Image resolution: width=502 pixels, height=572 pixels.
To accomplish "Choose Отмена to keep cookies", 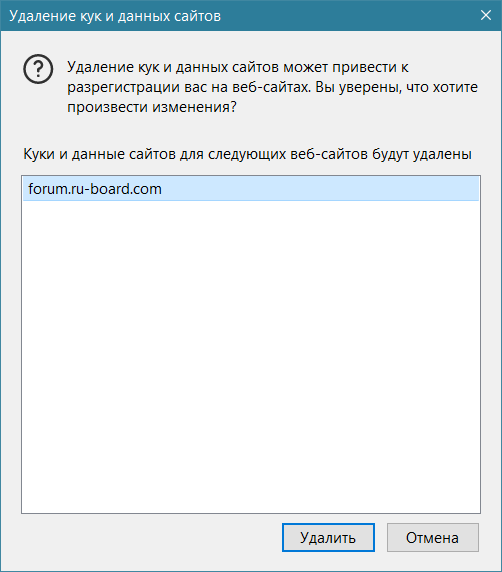I will [433, 537].
